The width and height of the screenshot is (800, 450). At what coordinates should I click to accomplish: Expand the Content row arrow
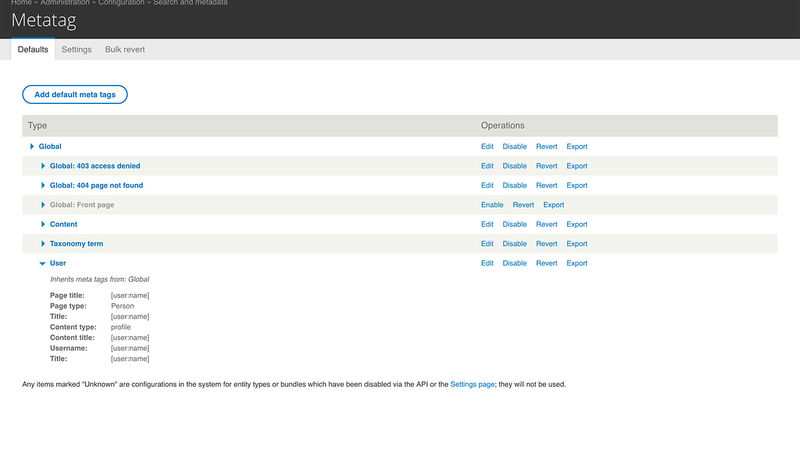tap(43, 224)
